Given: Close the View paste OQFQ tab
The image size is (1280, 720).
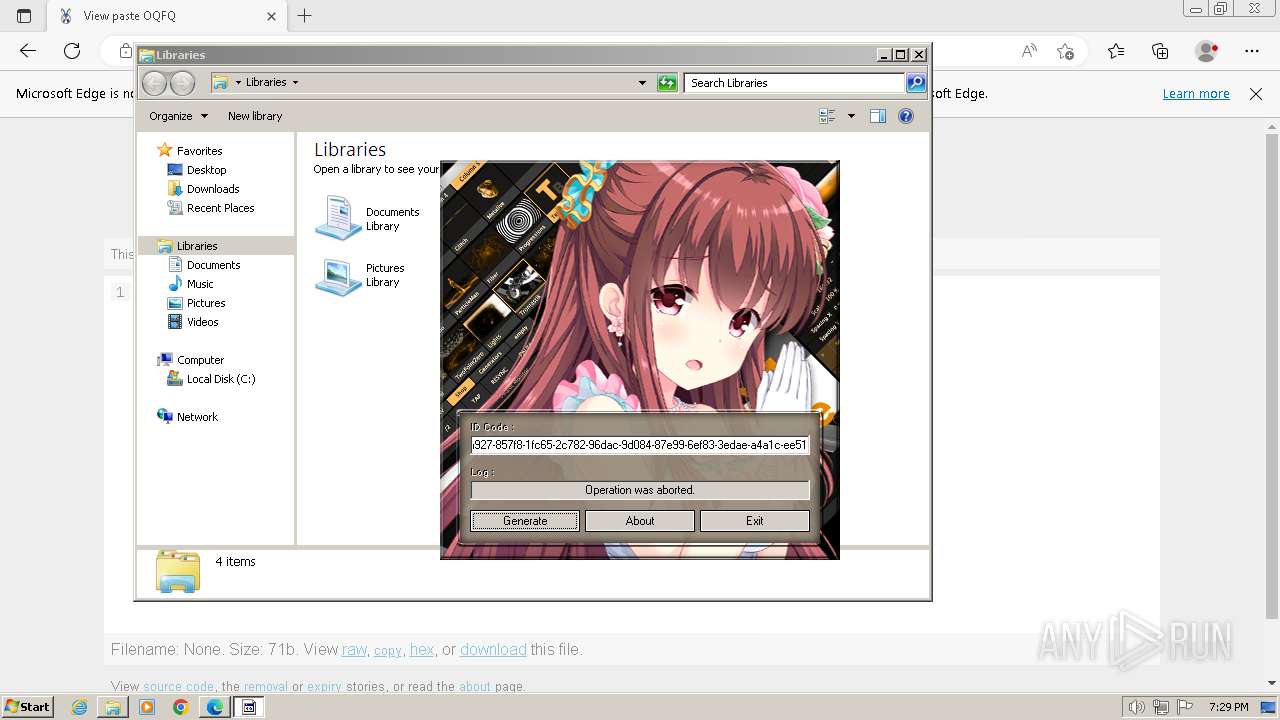Looking at the screenshot, I should tap(271, 16).
